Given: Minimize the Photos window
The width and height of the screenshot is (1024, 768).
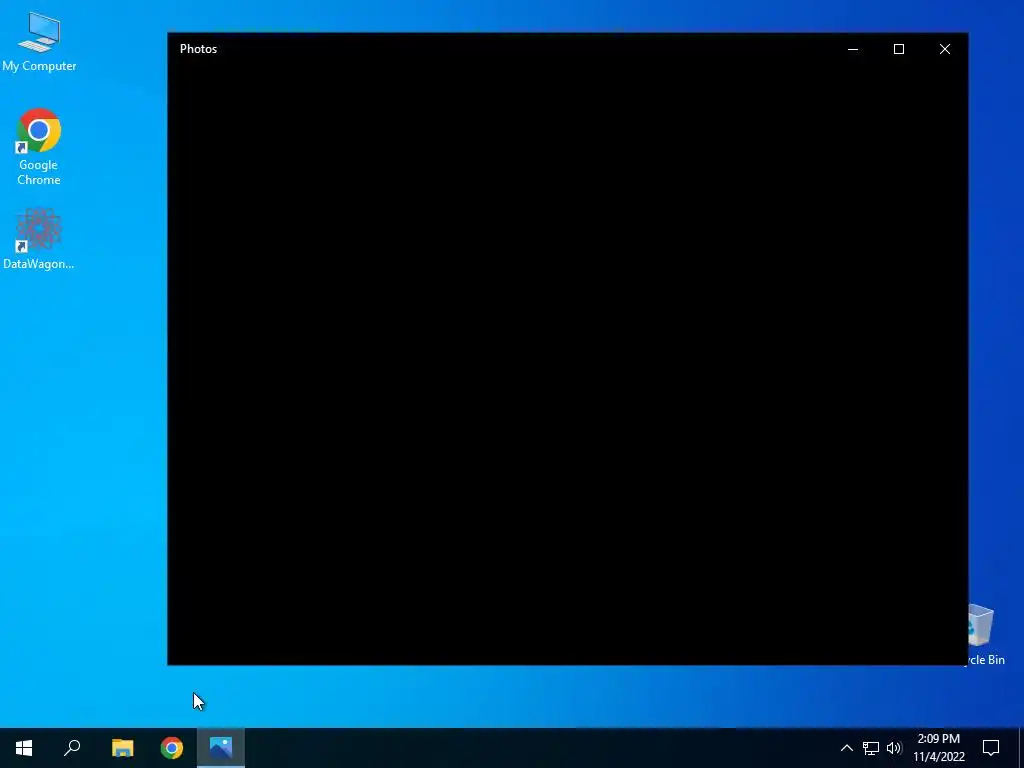Looking at the screenshot, I should pos(853,49).
